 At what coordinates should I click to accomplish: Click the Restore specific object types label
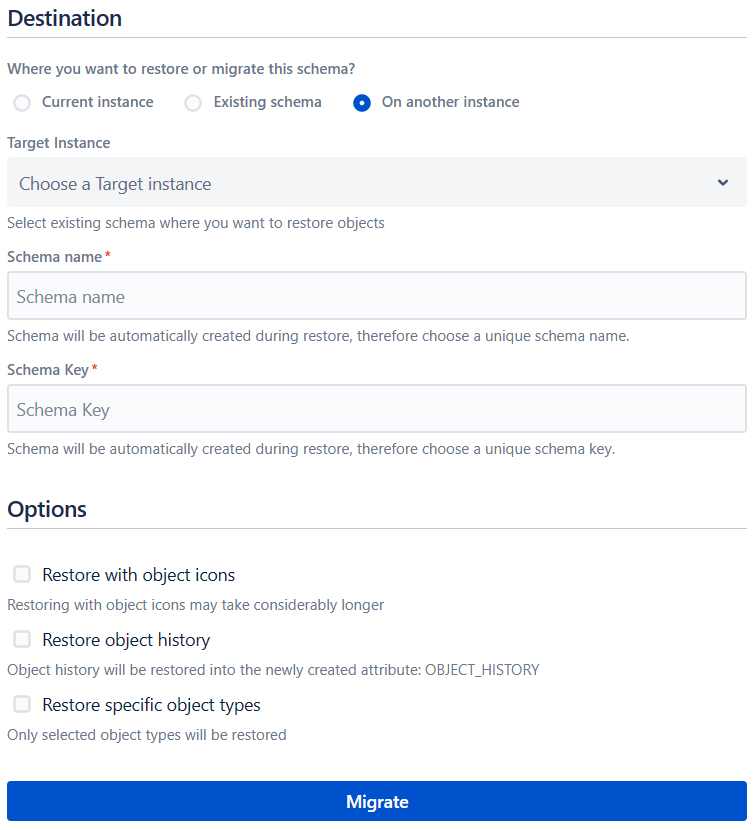(x=151, y=705)
